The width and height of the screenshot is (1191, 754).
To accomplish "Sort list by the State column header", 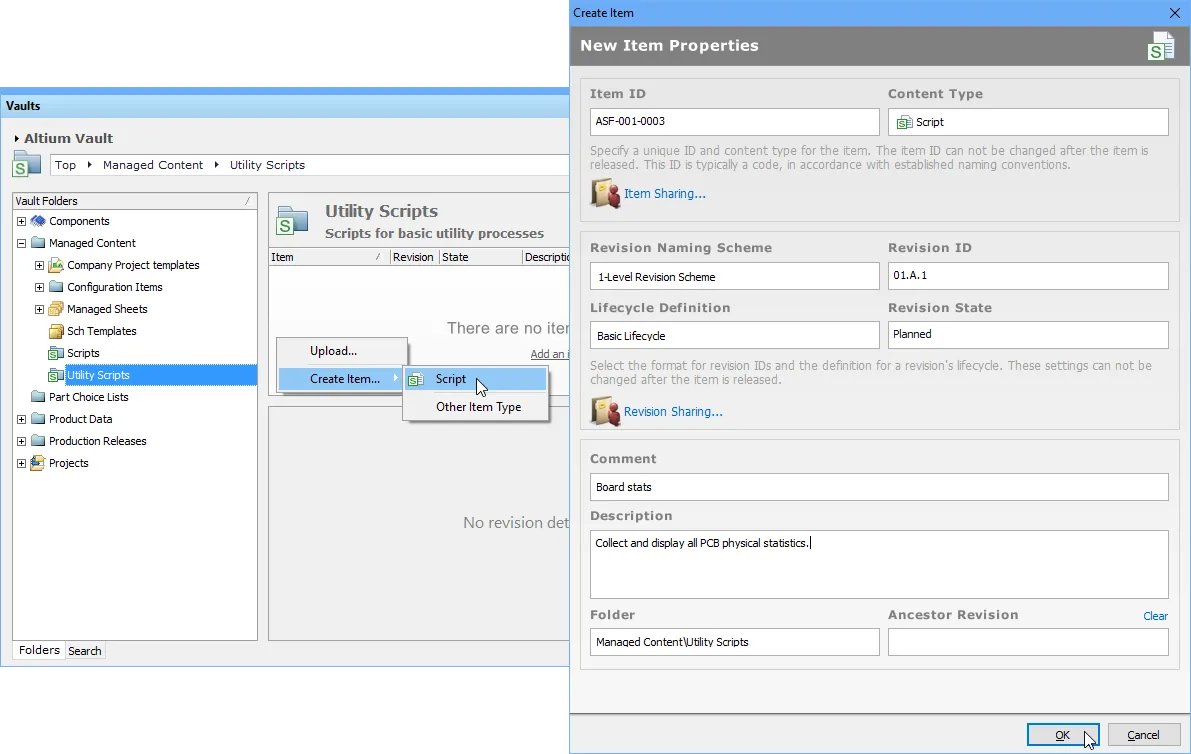I will click(x=481, y=257).
